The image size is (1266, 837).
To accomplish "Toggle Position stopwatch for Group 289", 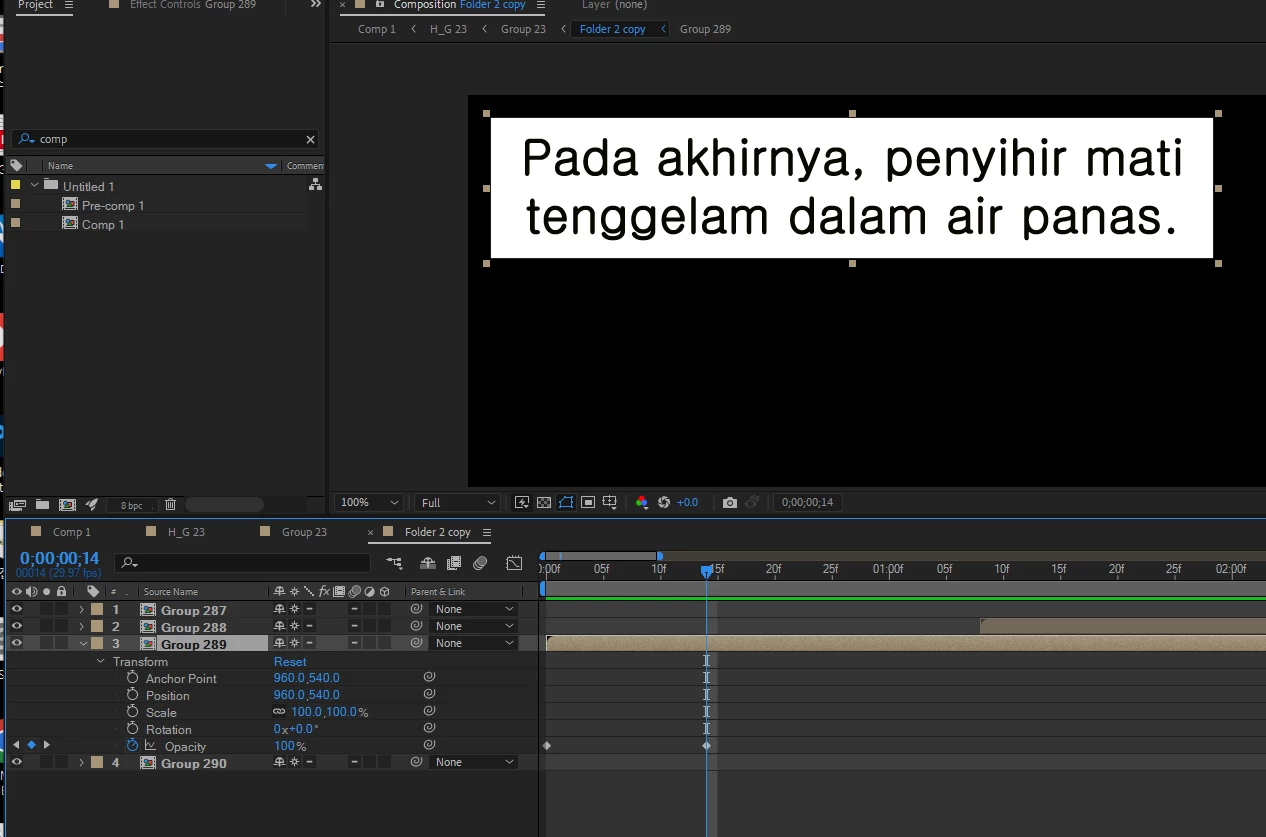I will [132, 695].
